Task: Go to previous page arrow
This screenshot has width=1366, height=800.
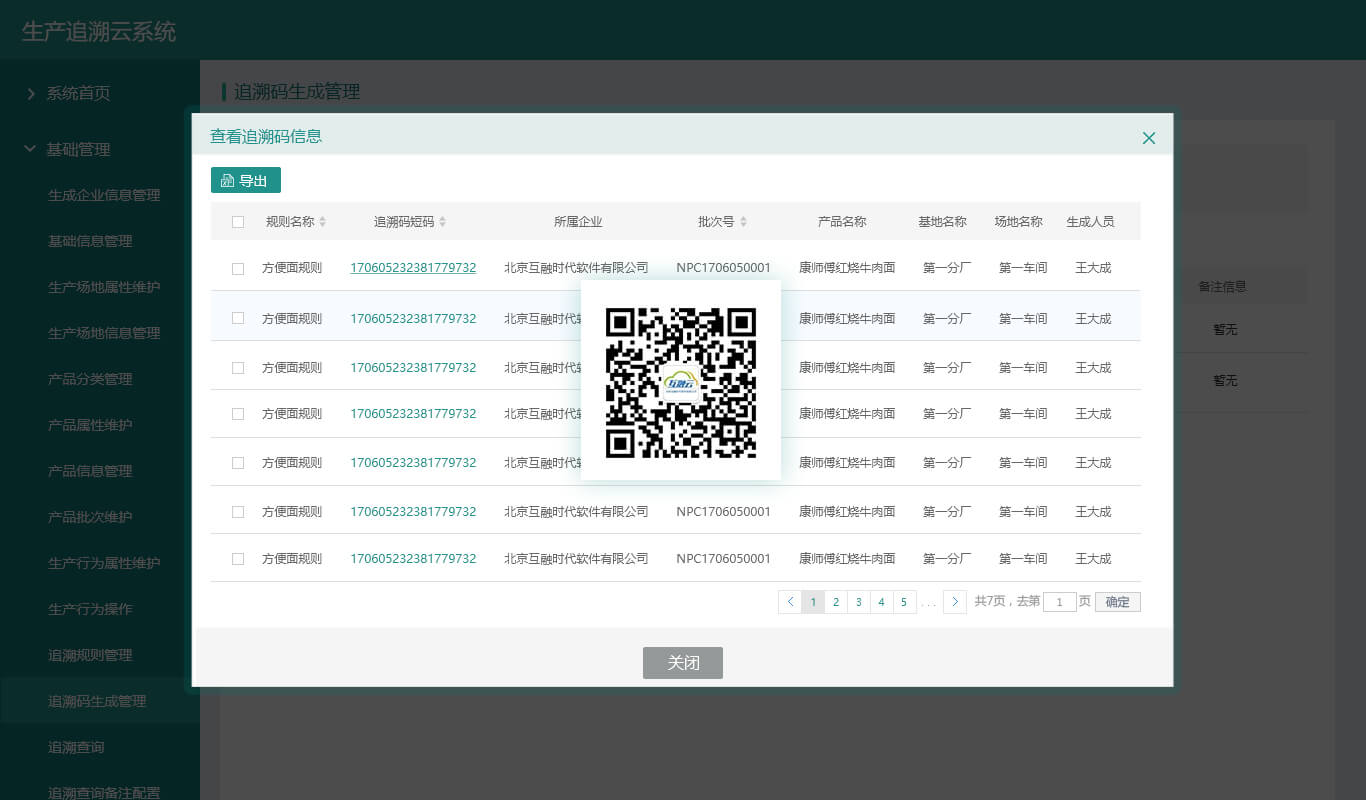Action: [790, 602]
